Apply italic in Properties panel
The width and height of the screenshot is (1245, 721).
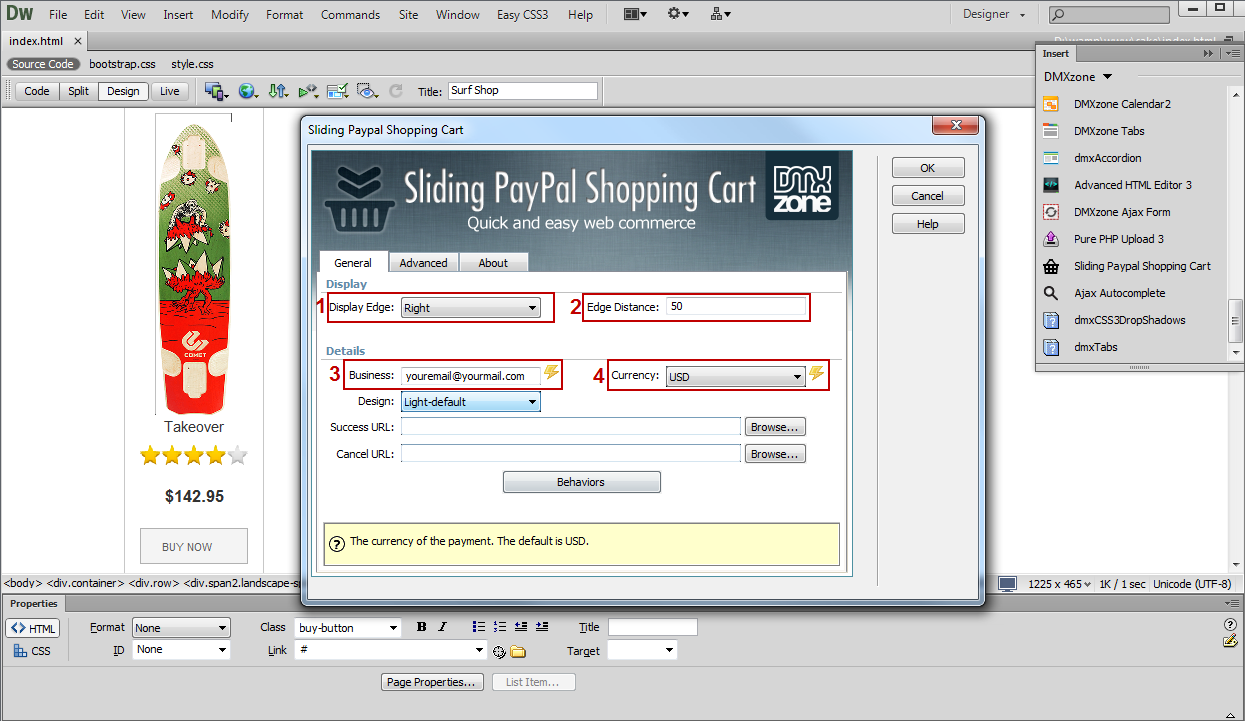(443, 627)
